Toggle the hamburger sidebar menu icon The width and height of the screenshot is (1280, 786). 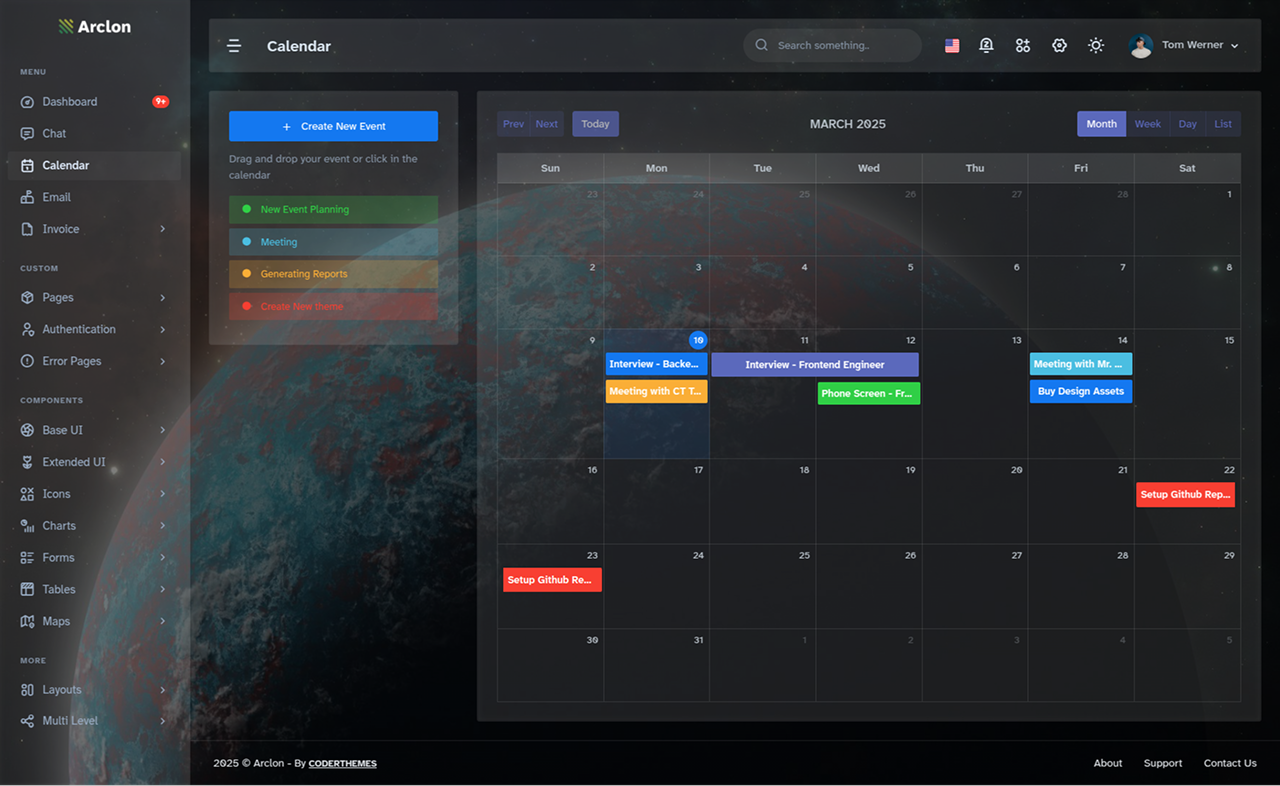[x=234, y=46]
